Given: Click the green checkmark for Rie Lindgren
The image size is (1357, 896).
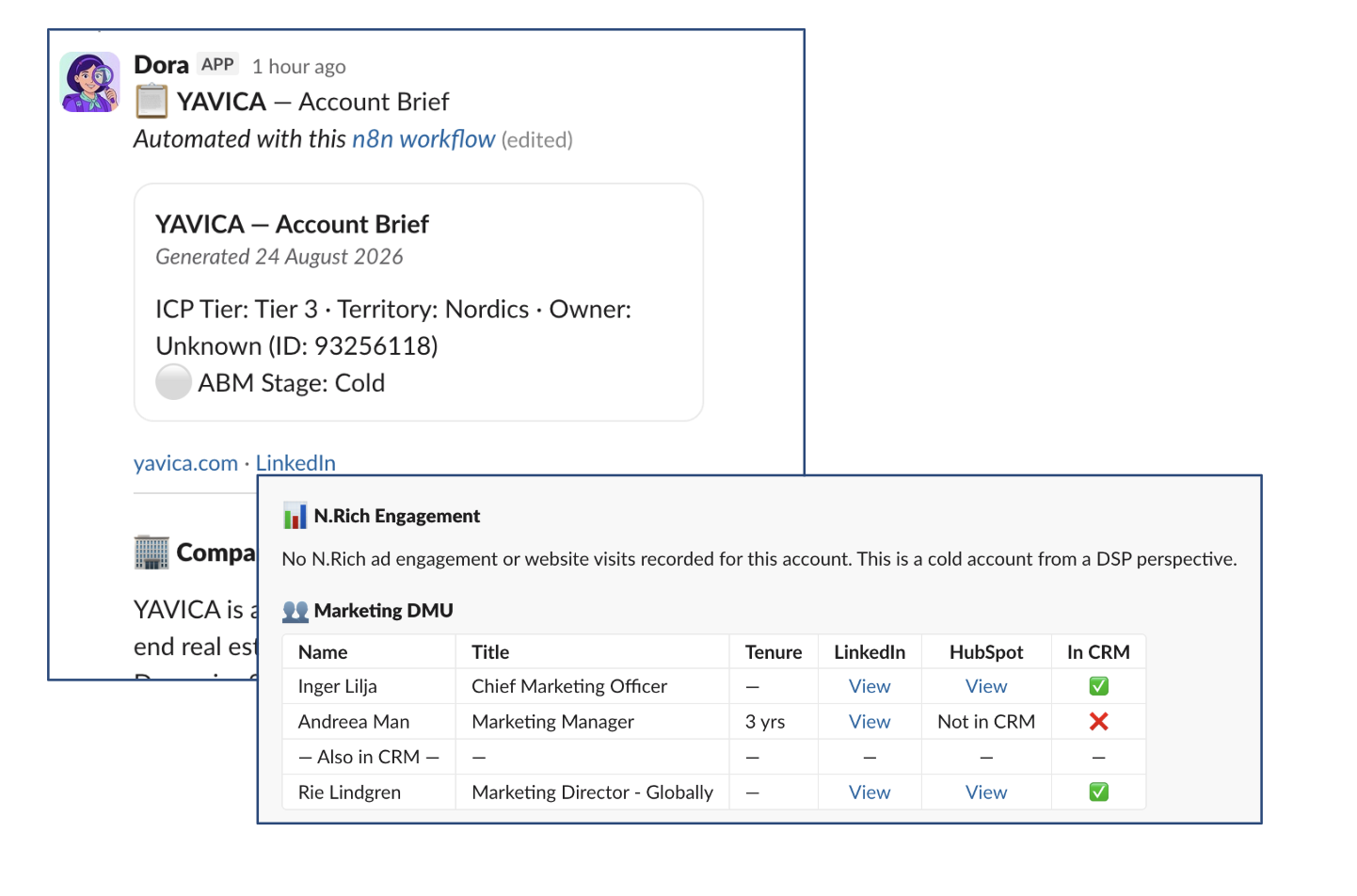Looking at the screenshot, I should [1098, 792].
